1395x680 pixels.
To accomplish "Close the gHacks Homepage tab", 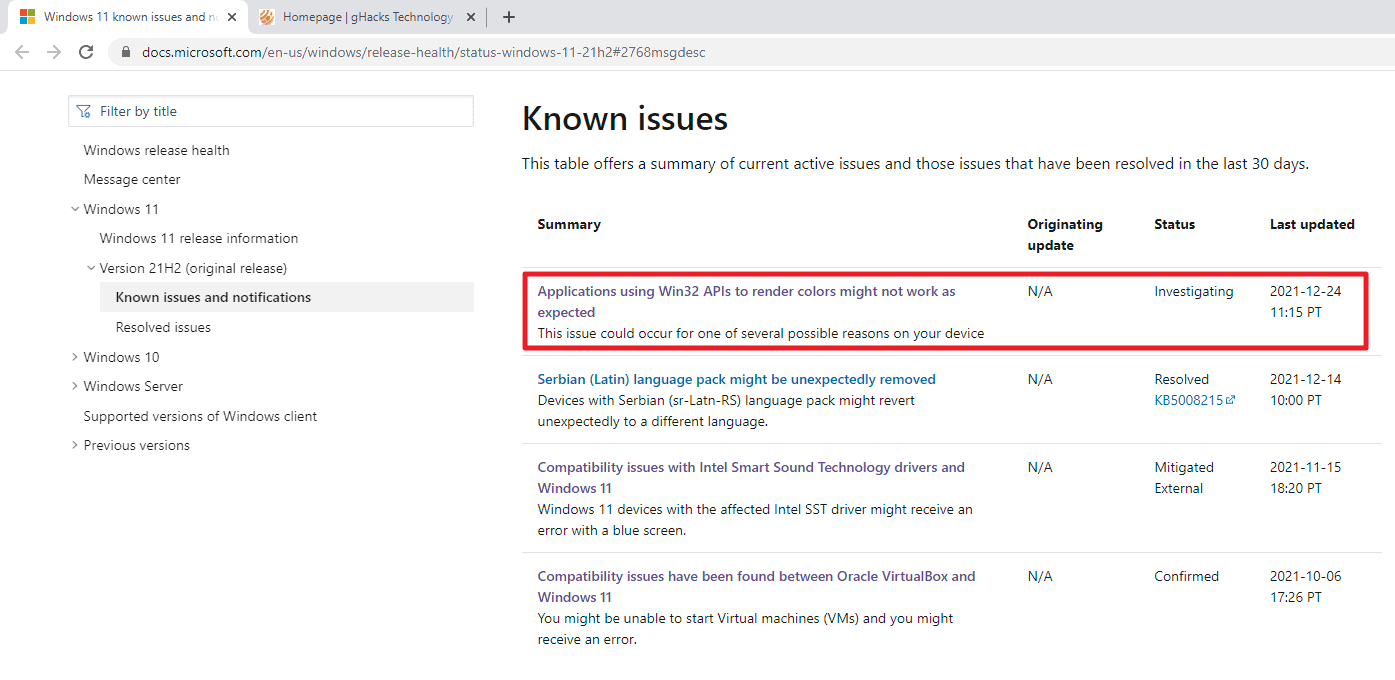I will point(471,17).
